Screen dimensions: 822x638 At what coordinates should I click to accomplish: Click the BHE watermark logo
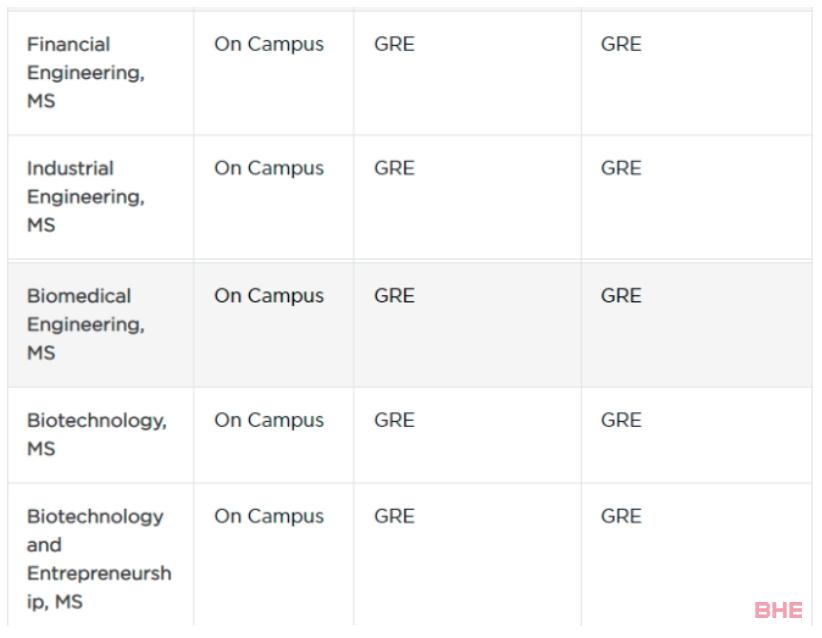(778, 610)
